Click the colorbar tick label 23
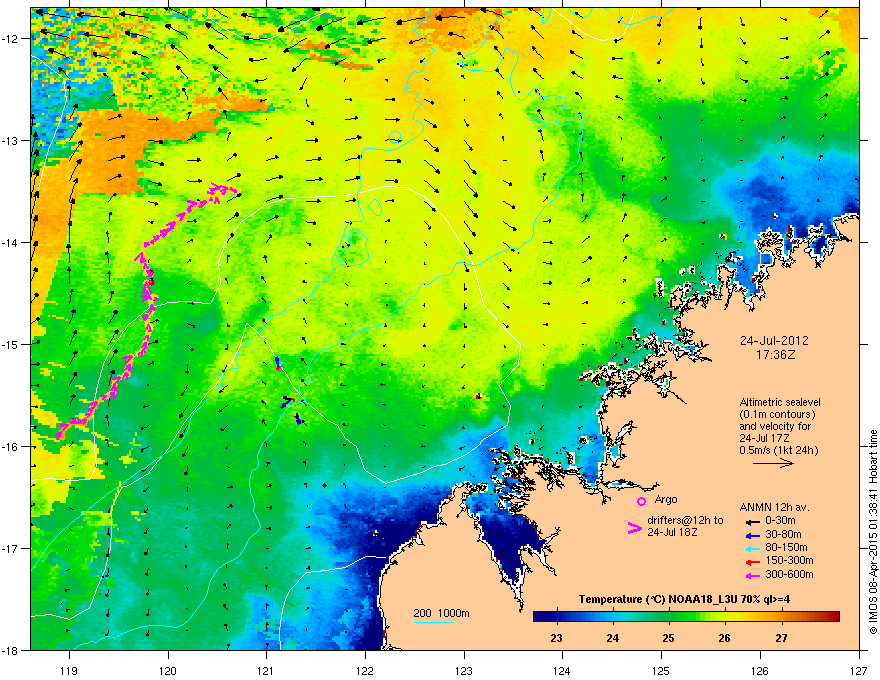This screenshot has height=680, width=880. point(556,638)
